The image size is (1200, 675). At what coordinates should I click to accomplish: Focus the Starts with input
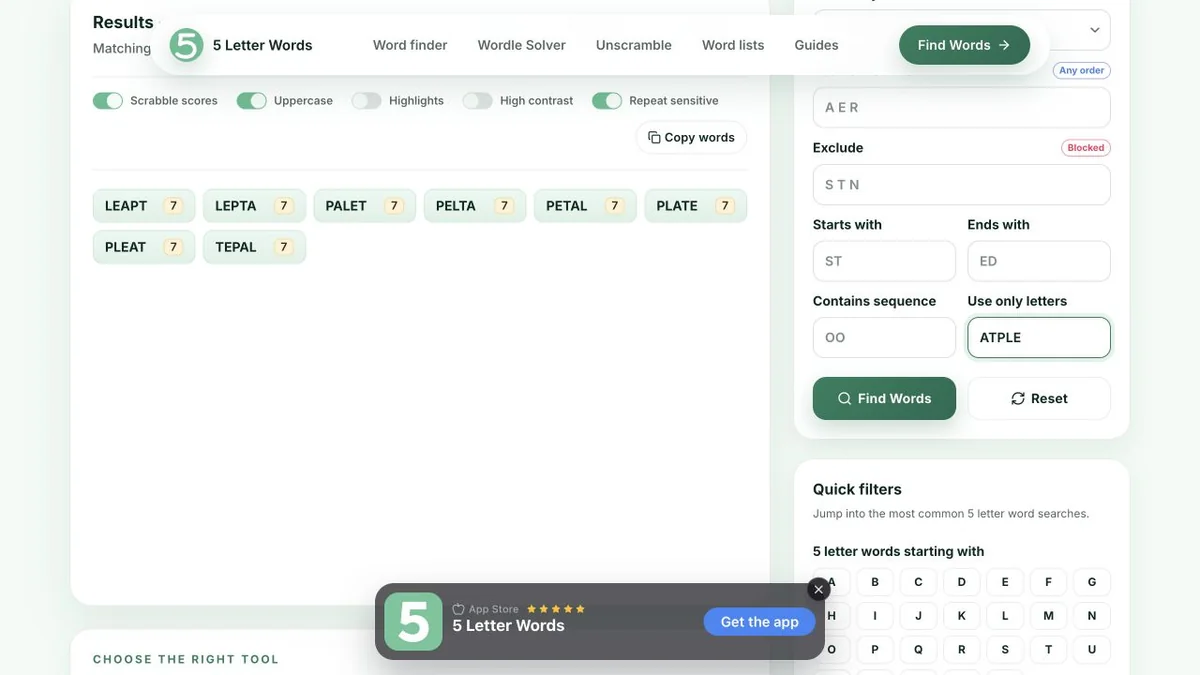[x=884, y=261]
